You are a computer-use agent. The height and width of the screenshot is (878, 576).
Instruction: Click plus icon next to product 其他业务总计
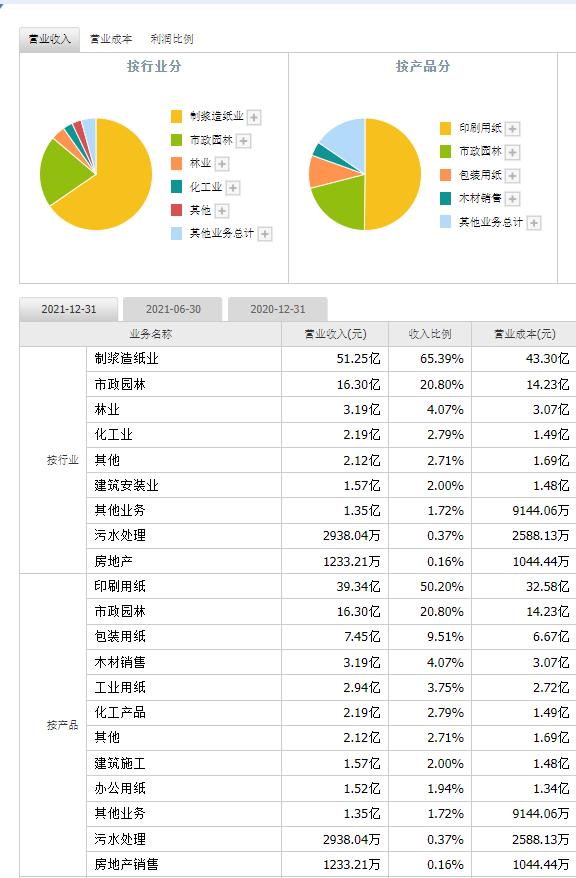tap(534, 223)
